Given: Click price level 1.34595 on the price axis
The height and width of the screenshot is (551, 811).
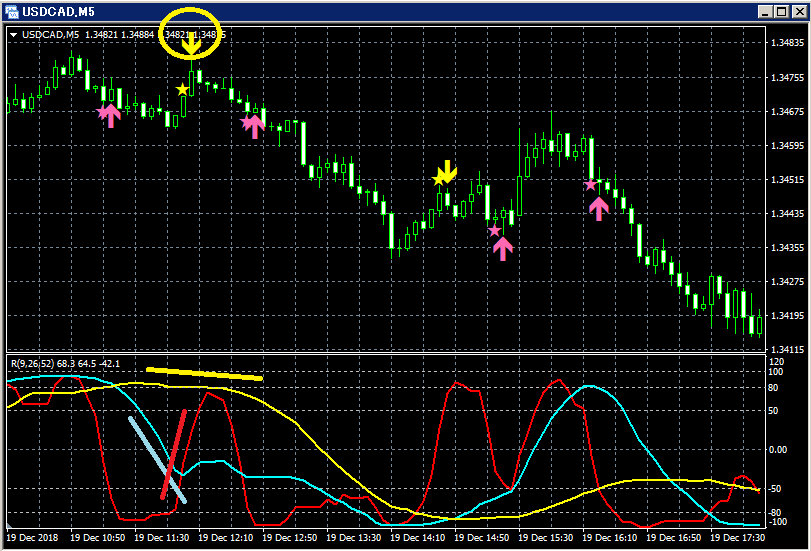Looking at the screenshot, I should pyautogui.click(x=787, y=145).
